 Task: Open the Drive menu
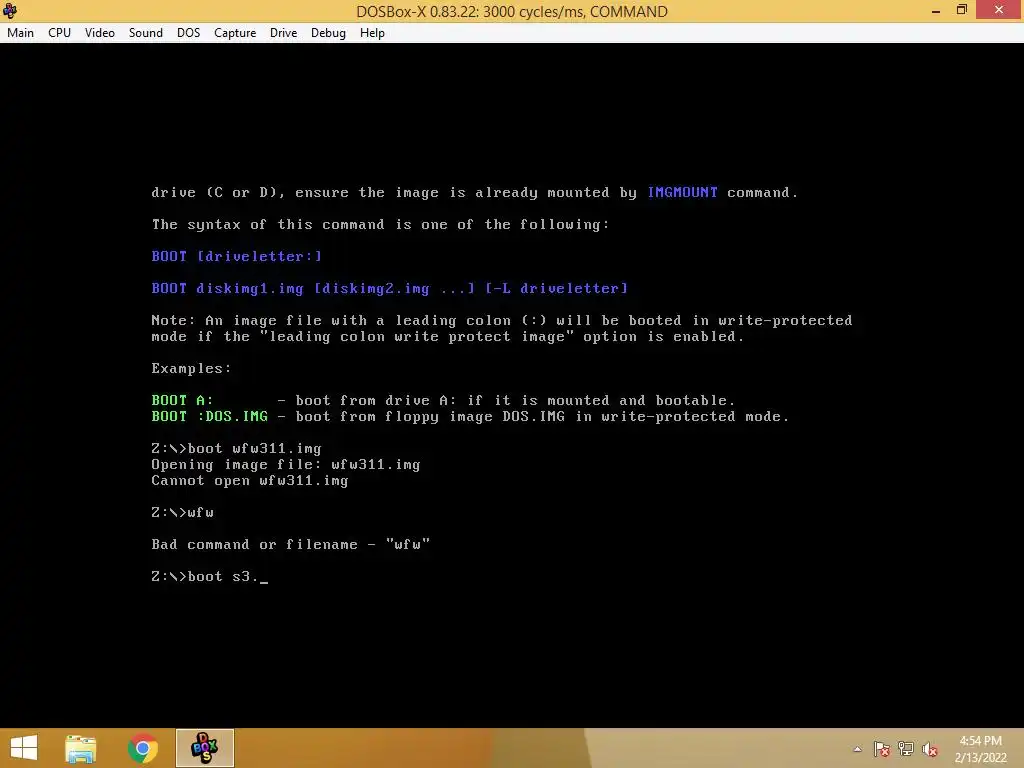[283, 33]
